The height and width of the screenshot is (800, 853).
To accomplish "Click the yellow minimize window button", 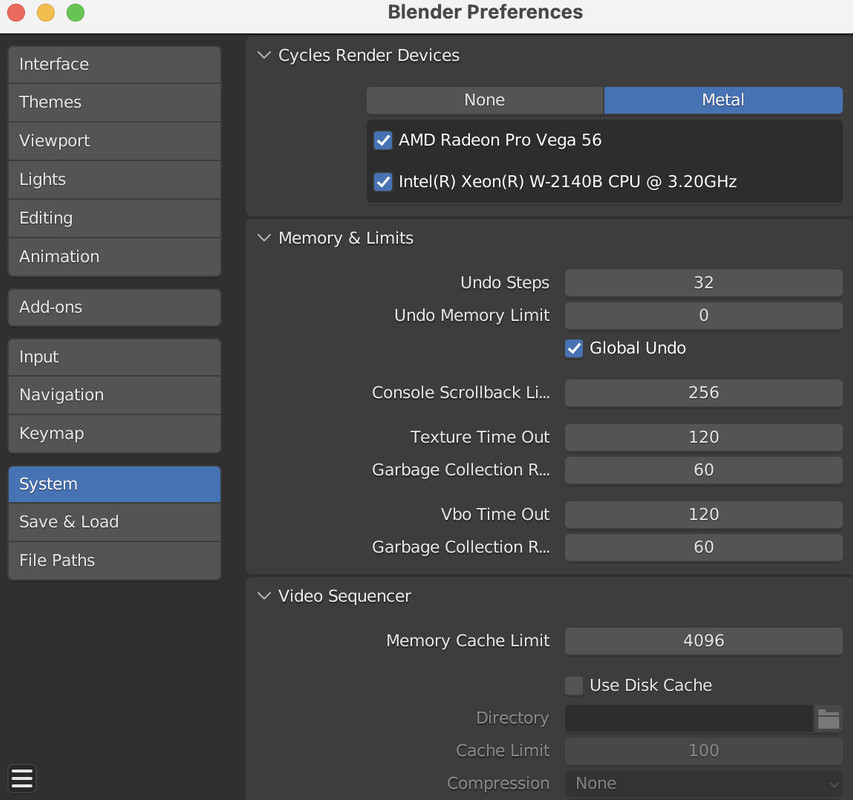I will point(46,12).
